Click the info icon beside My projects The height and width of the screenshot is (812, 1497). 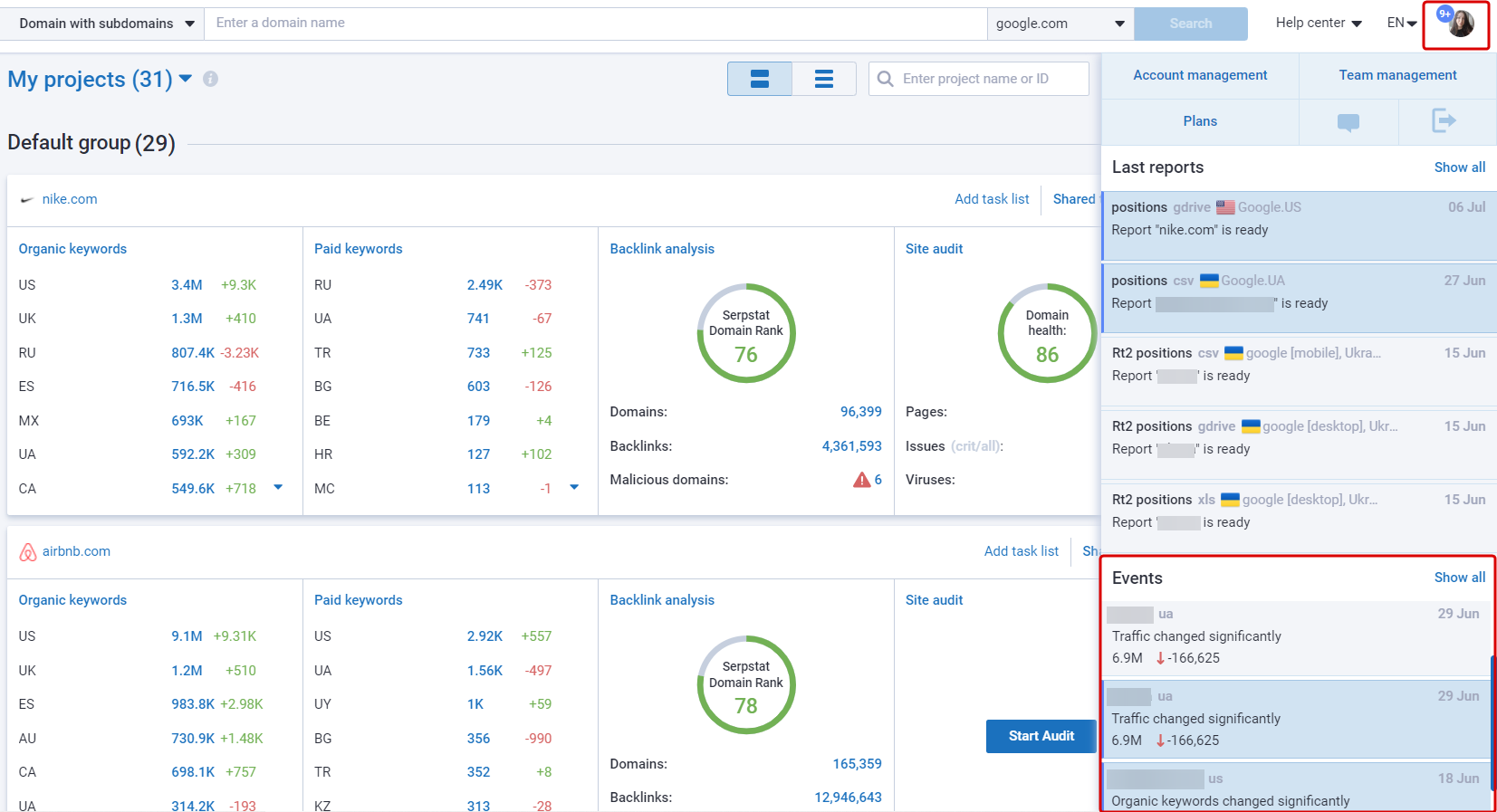(210, 80)
